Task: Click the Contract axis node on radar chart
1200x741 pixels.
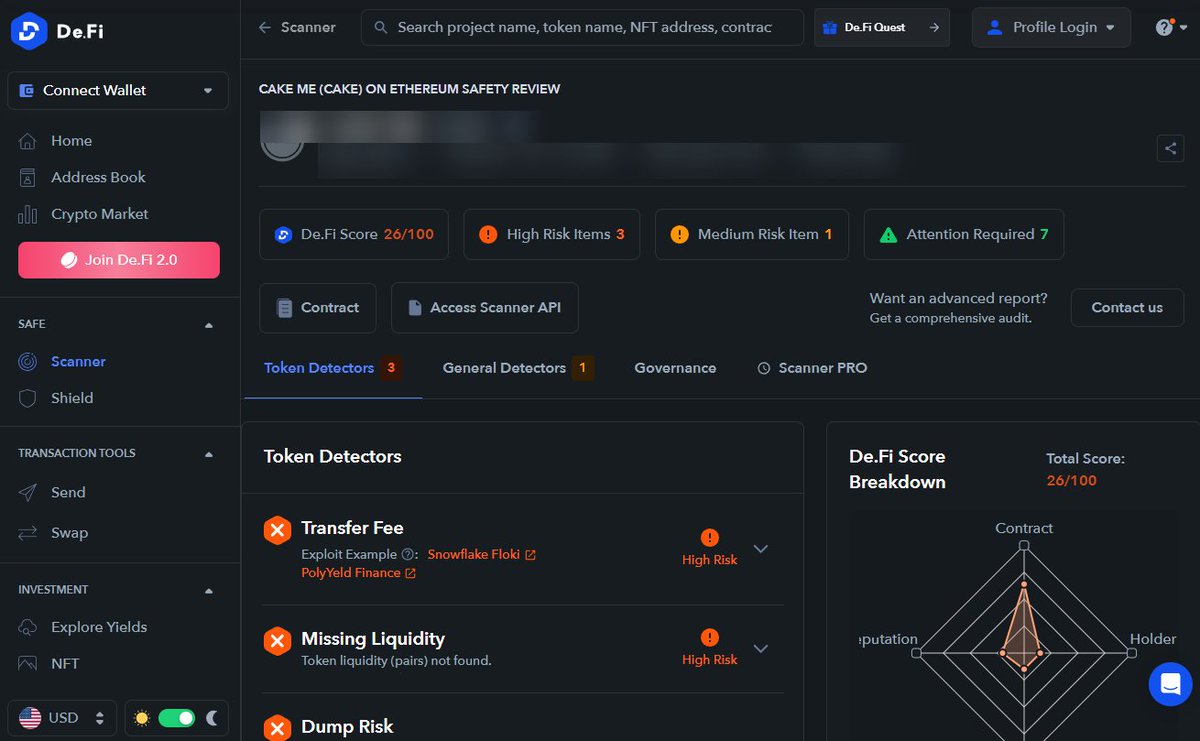Action: tap(1024, 546)
